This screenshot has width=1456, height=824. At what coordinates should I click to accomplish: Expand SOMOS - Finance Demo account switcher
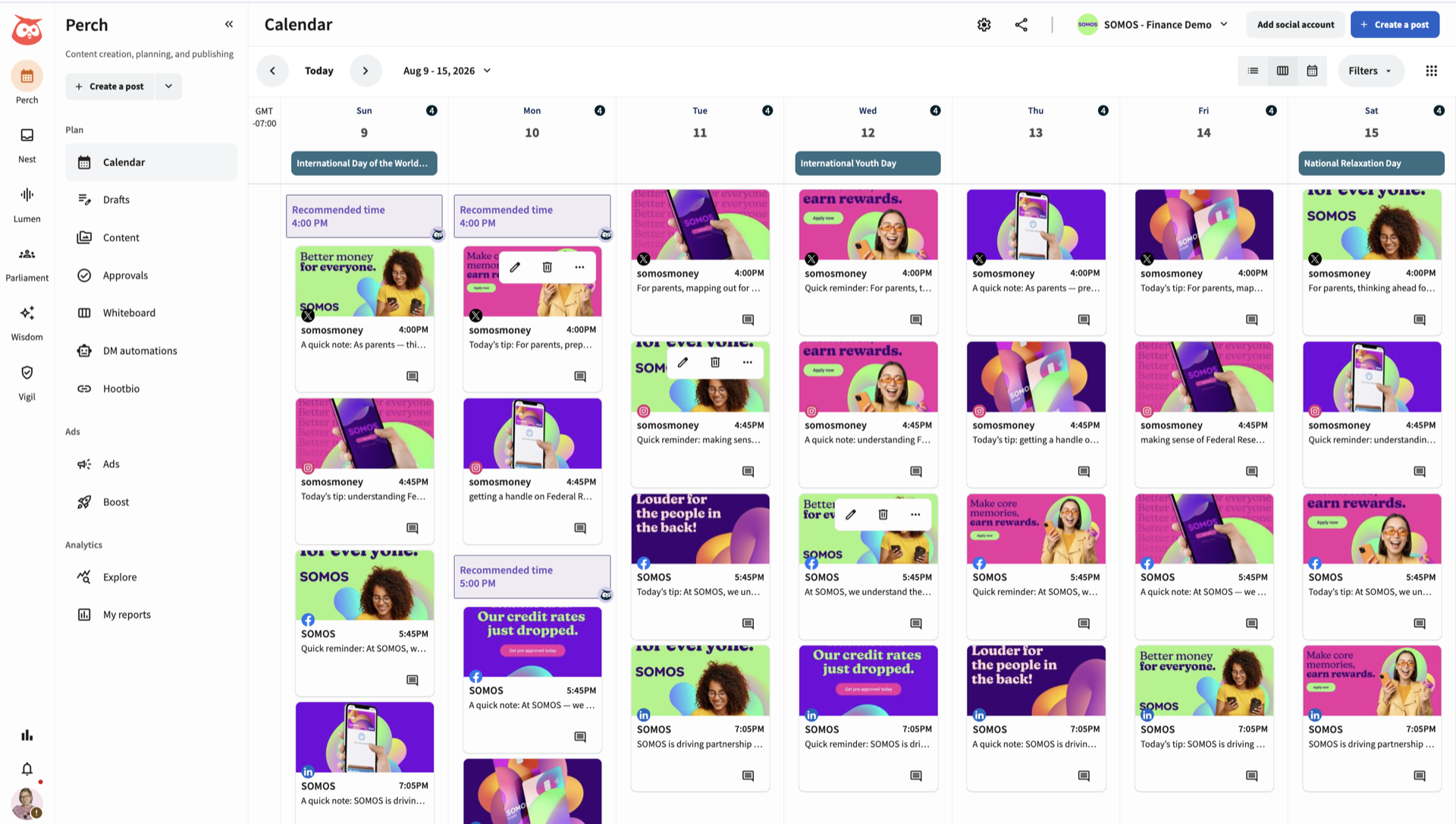[x=1153, y=25]
